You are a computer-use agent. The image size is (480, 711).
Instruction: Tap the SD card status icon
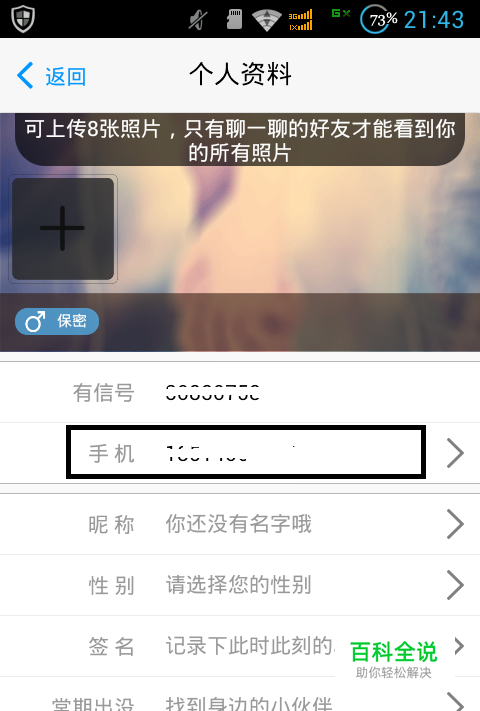pyautogui.click(x=234, y=19)
